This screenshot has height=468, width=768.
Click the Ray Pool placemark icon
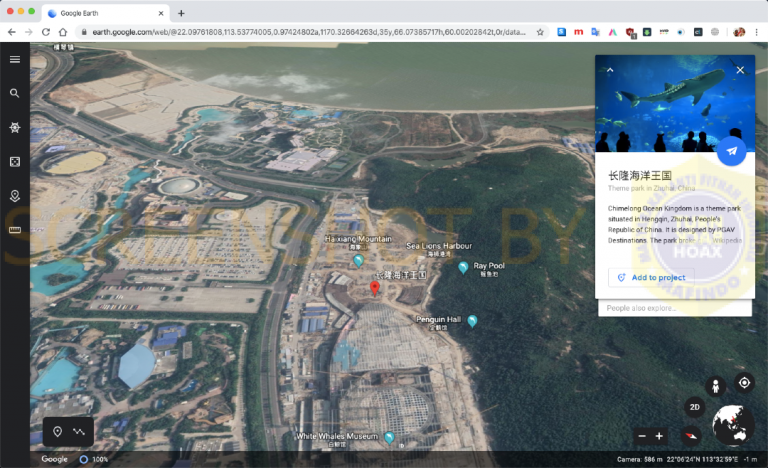[x=463, y=267]
